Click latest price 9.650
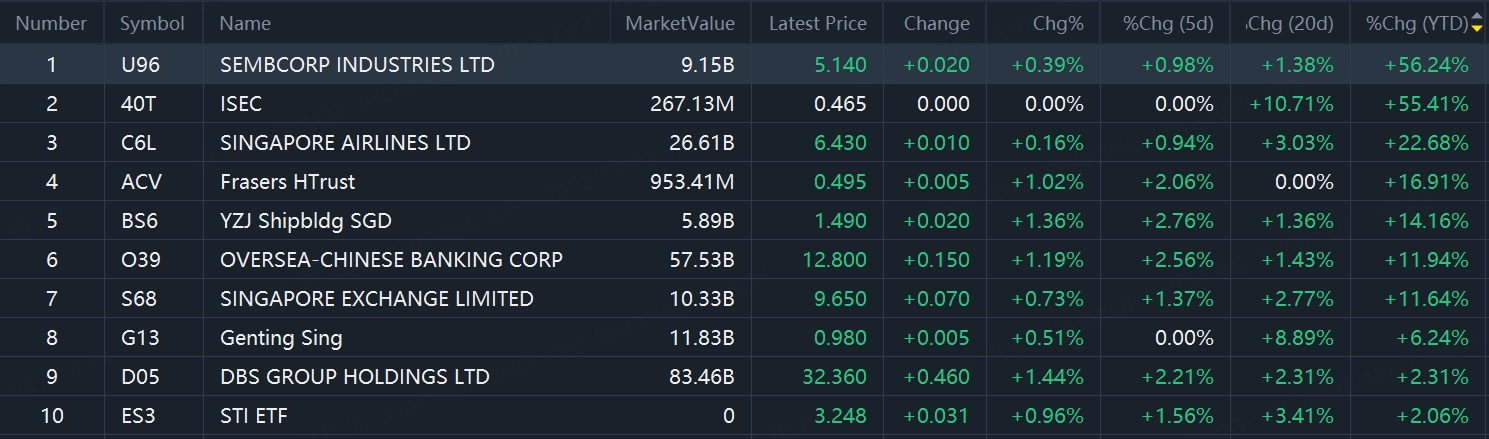Screen dimensions: 1489x439 841,299
